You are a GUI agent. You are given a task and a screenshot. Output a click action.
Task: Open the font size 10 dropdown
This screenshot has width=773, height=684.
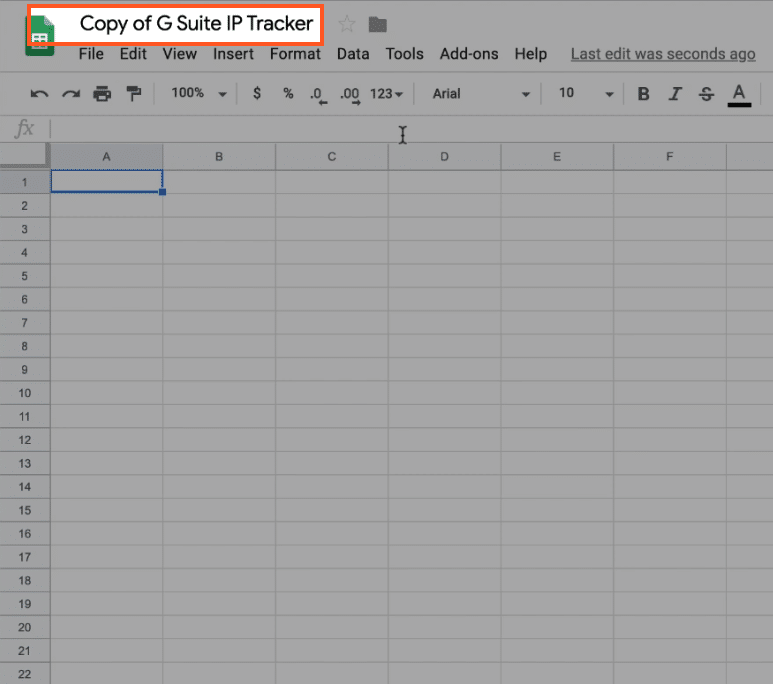click(x=586, y=93)
